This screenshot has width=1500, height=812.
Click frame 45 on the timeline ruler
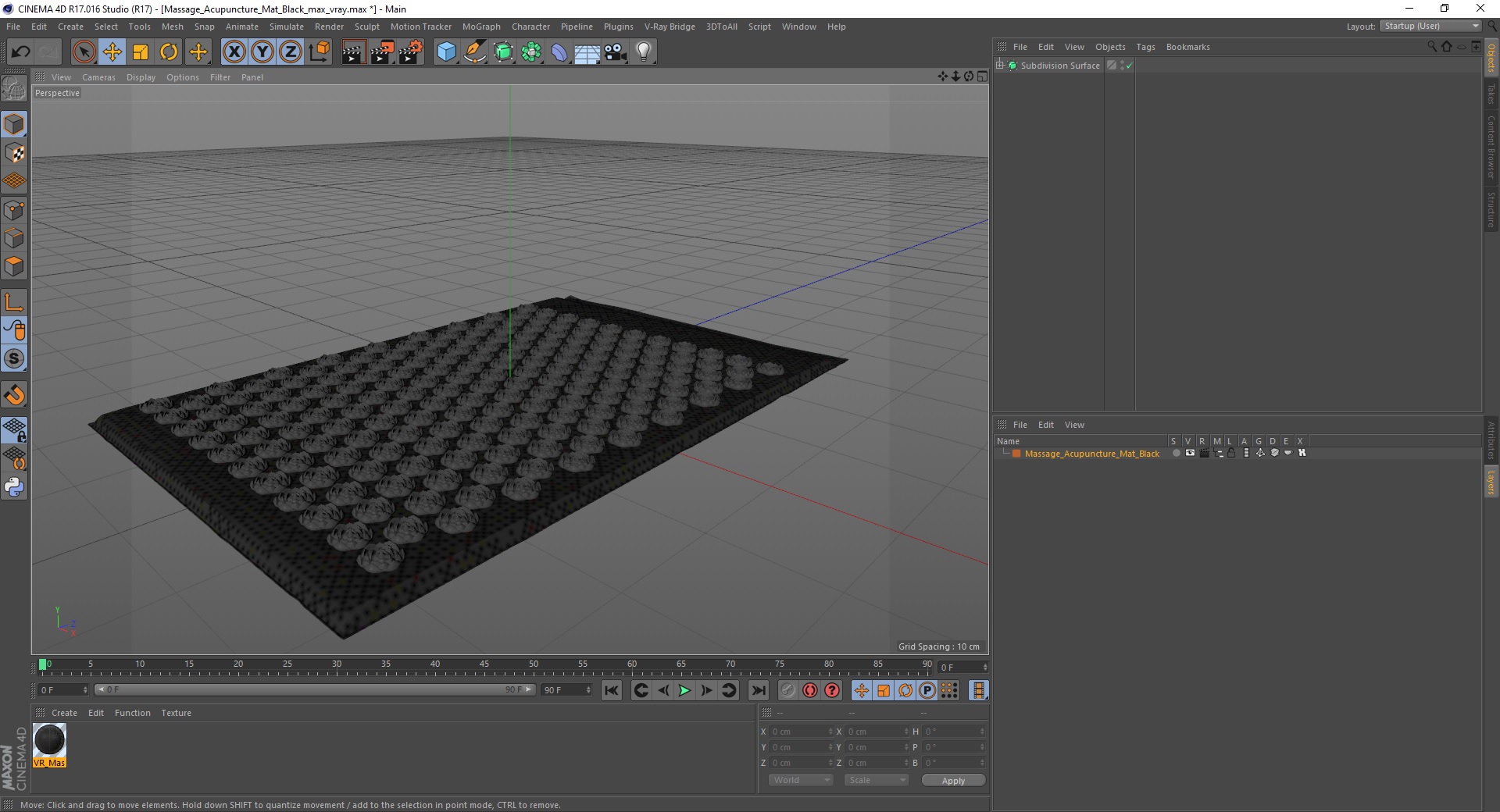tap(484, 666)
